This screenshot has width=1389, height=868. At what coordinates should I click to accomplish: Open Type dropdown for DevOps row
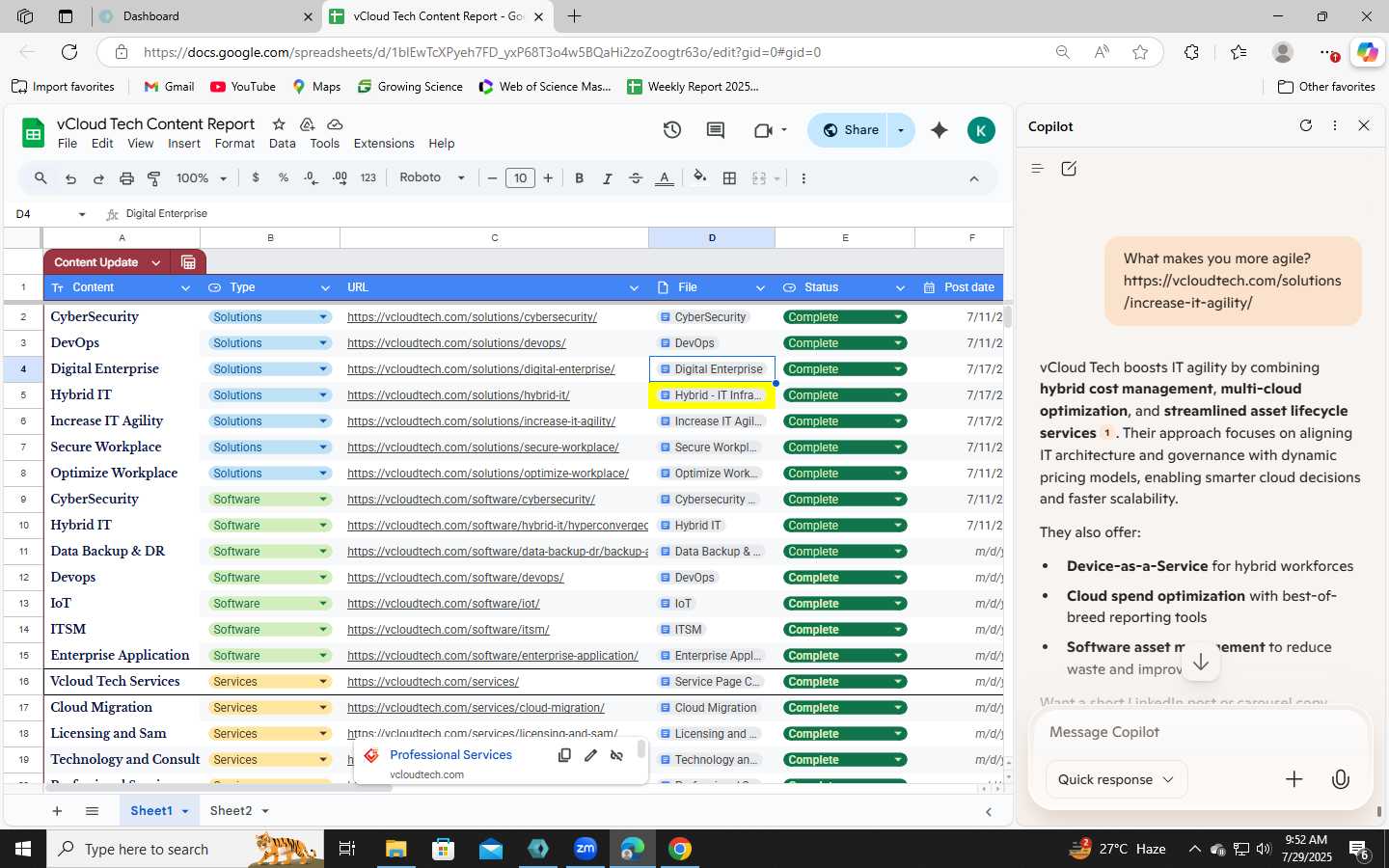click(x=323, y=343)
